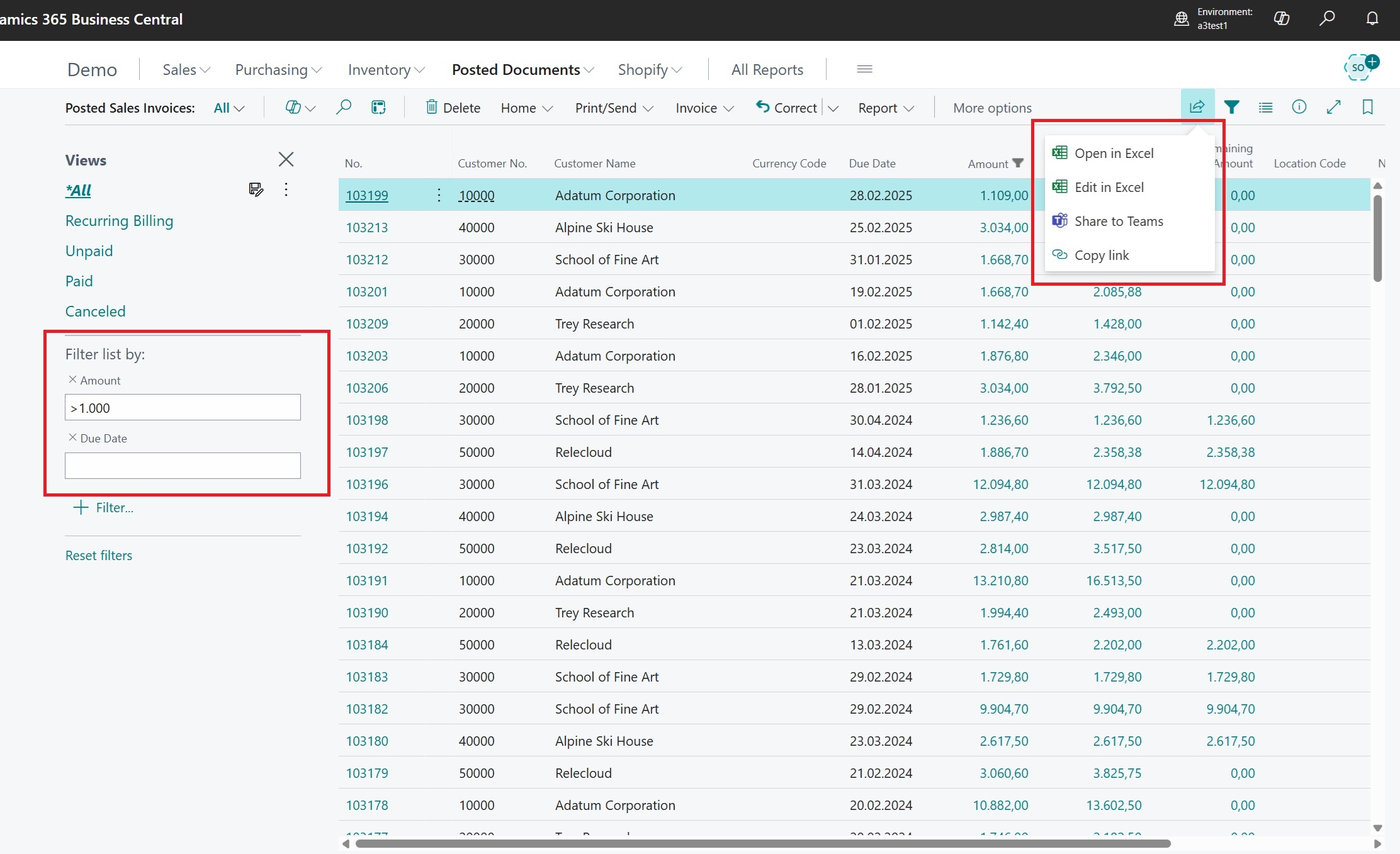The image size is (1400, 854).
Task: Expand page to full view arrow icon
Action: (x=1333, y=107)
